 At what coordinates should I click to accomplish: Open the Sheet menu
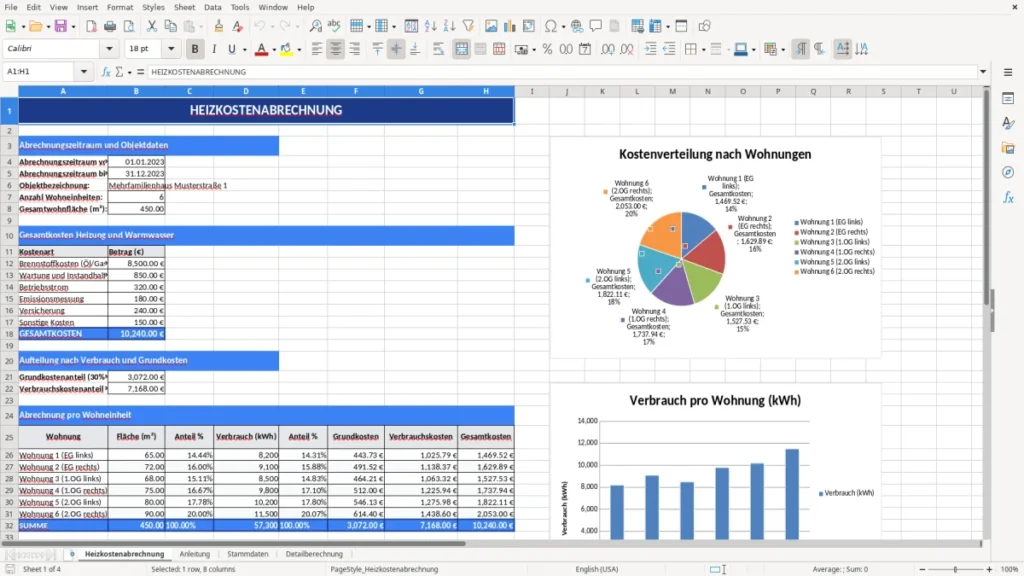[x=184, y=7]
